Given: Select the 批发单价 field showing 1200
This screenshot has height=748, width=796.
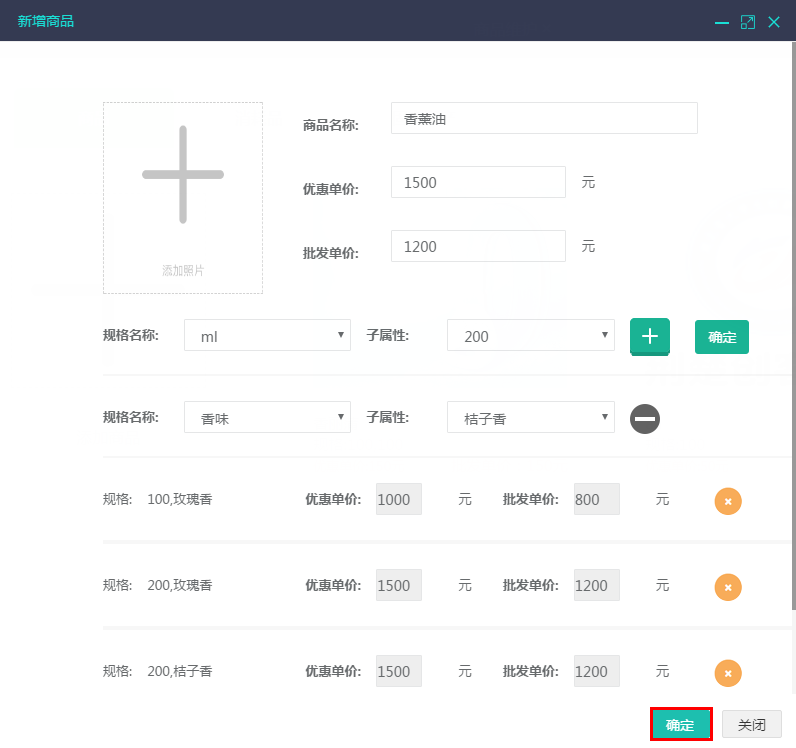Looking at the screenshot, I should (478, 246).
